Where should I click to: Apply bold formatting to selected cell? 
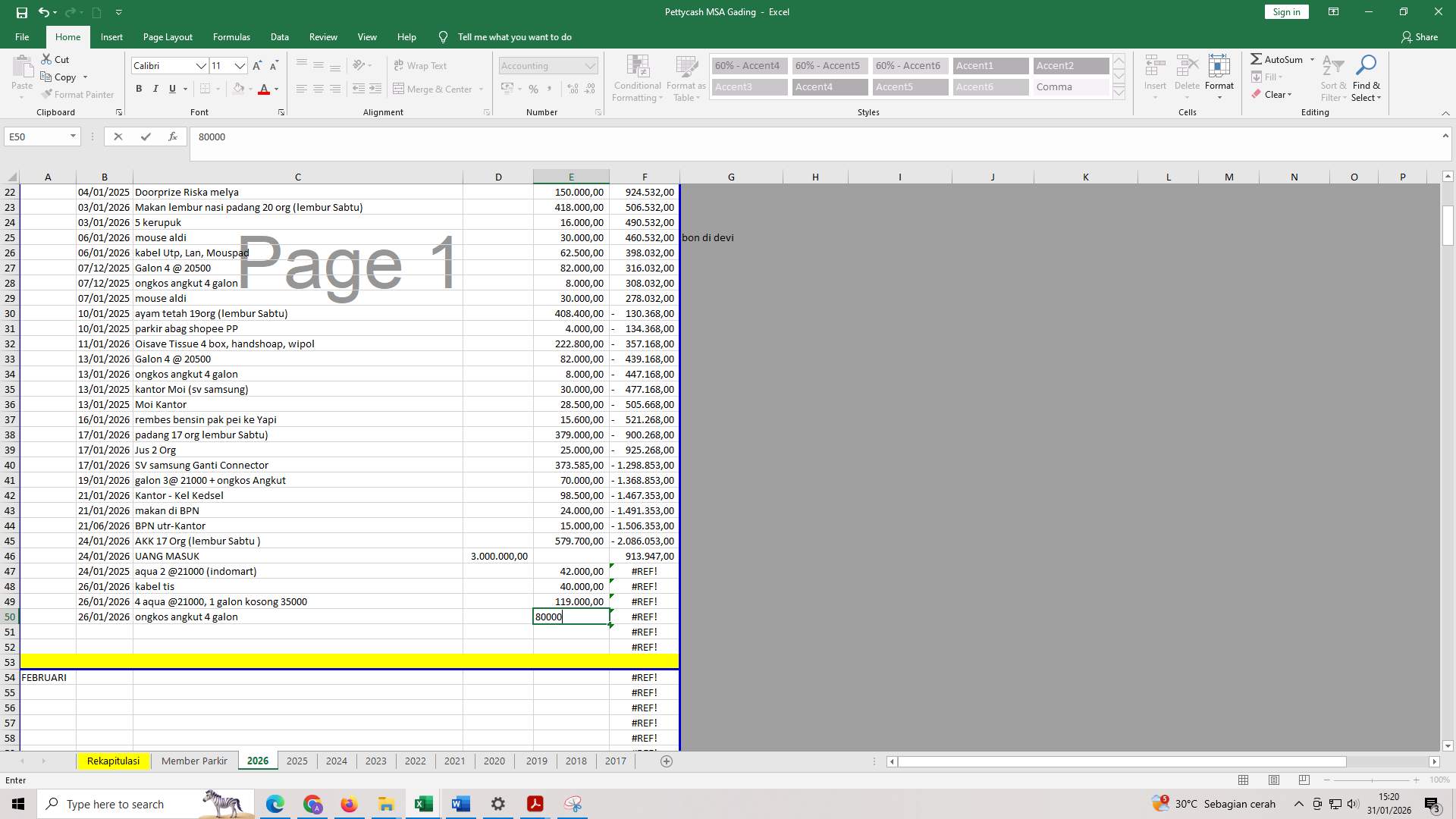(139, 89)
